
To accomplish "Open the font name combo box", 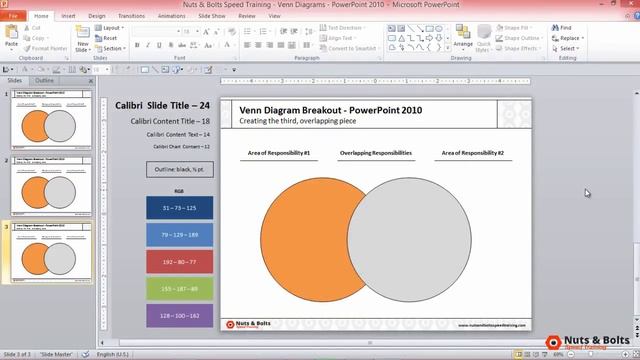I will [156, 31].
